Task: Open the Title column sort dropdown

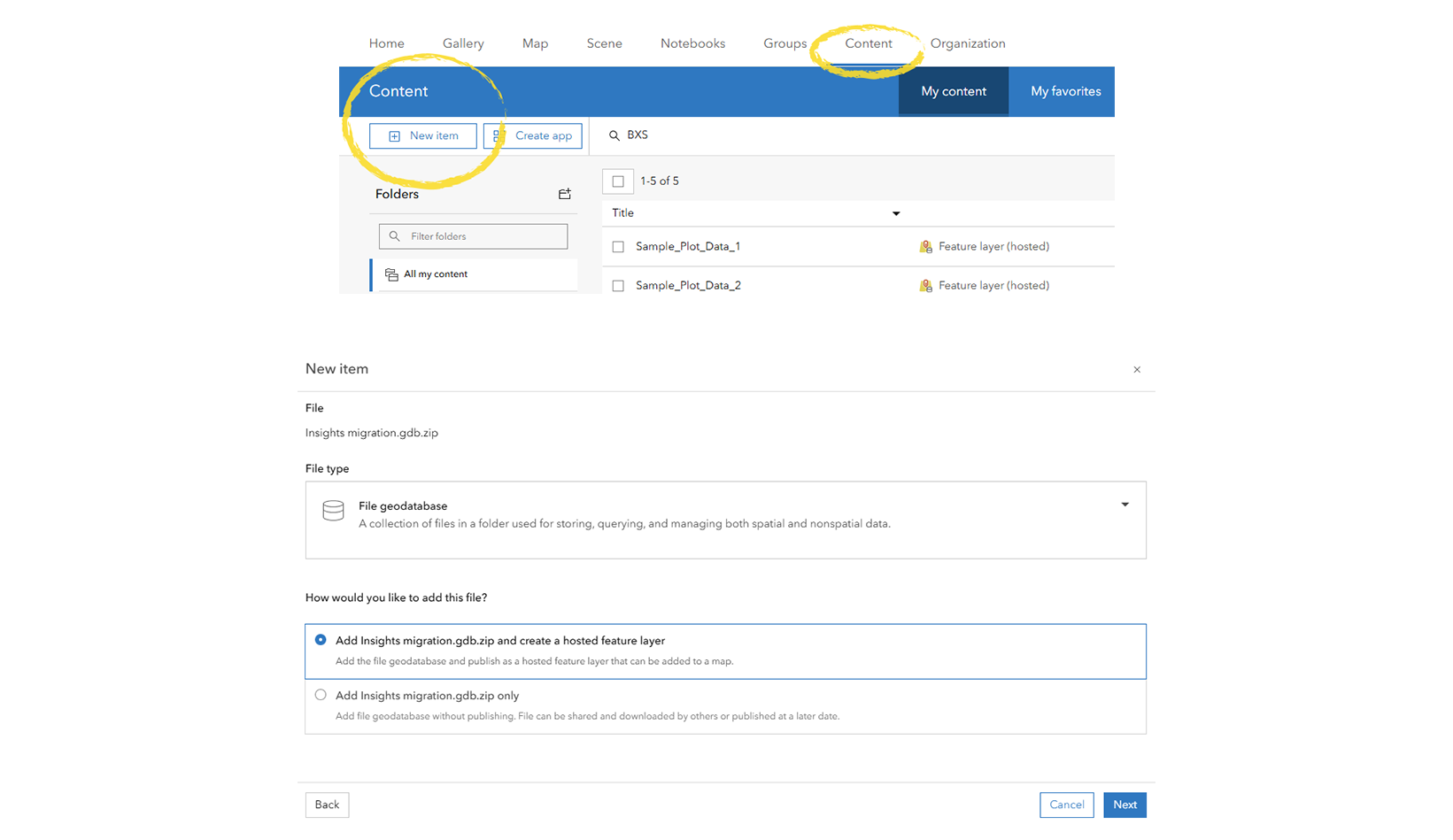Action: [x=896, y=213]
